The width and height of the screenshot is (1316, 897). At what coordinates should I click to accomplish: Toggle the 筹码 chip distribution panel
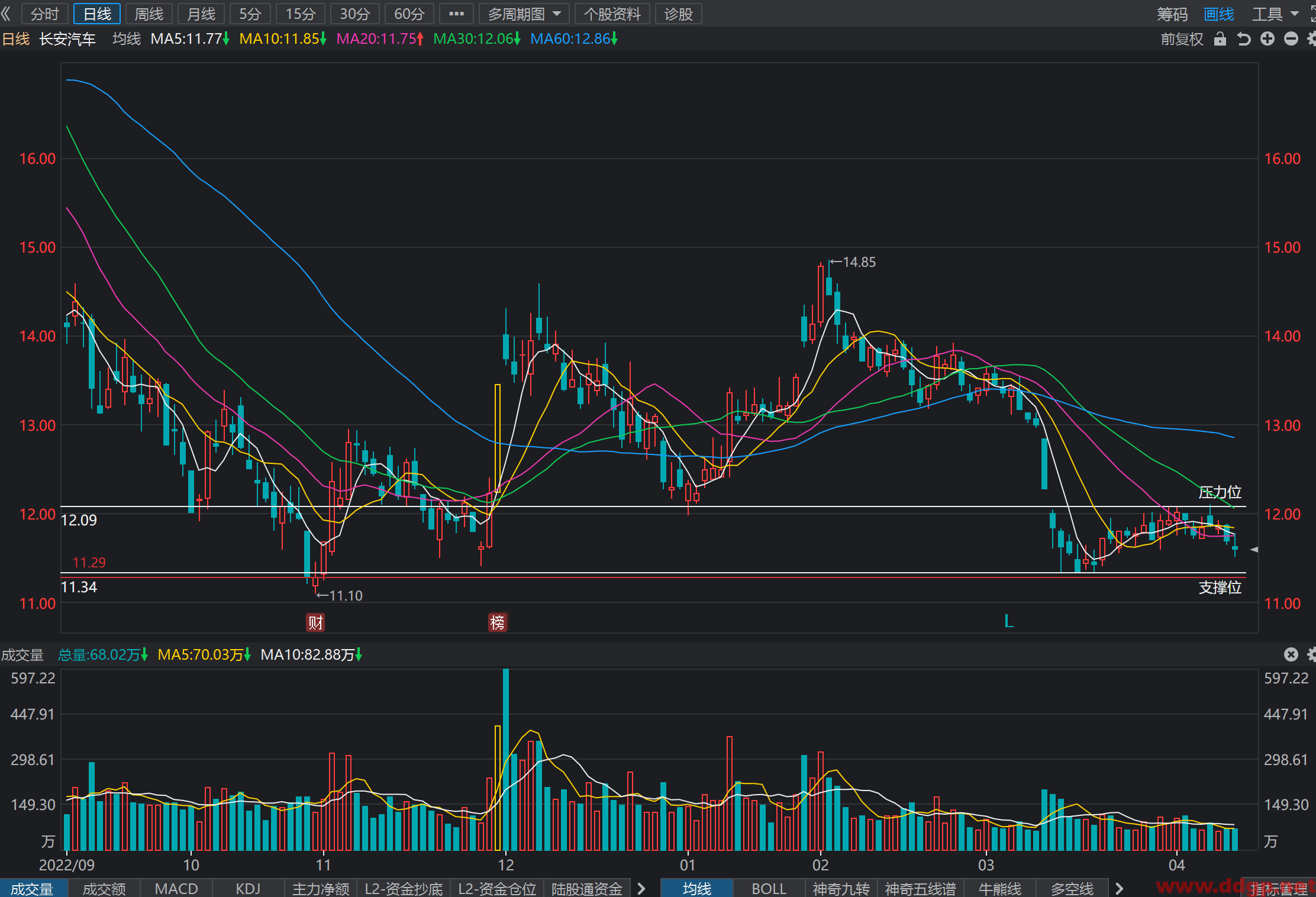[x=1172, y=14]
